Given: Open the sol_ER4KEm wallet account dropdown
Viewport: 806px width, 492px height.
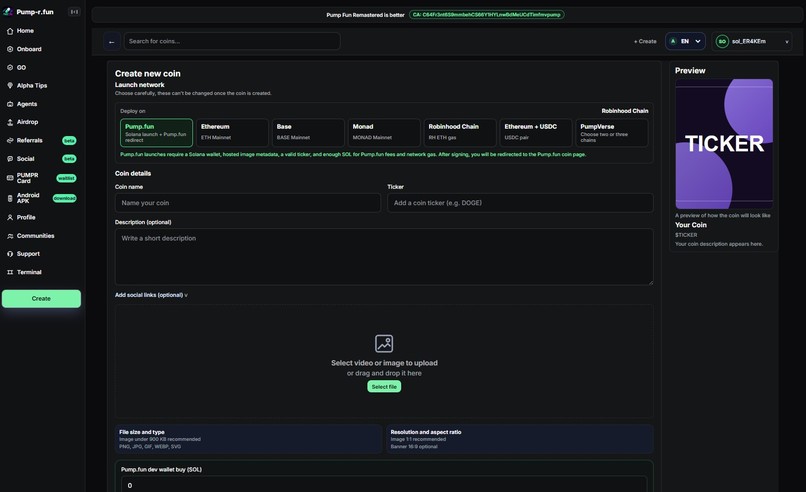Looking at the screenshot, I should click(752, 41).
